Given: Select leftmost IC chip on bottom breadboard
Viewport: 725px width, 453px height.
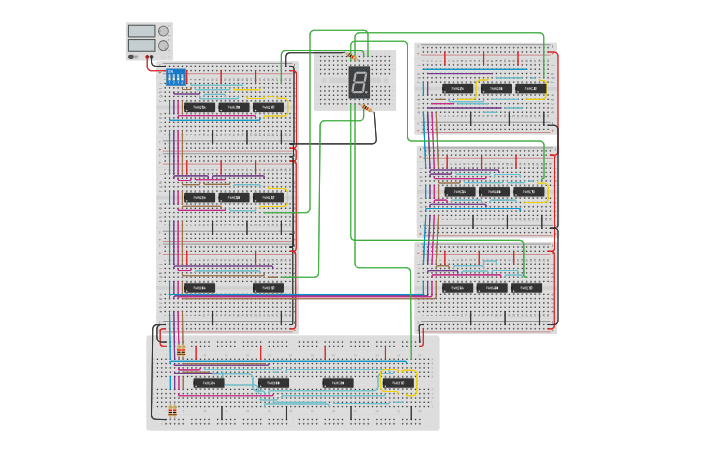Looking at the screenshot, I should (x=209, y=382).
